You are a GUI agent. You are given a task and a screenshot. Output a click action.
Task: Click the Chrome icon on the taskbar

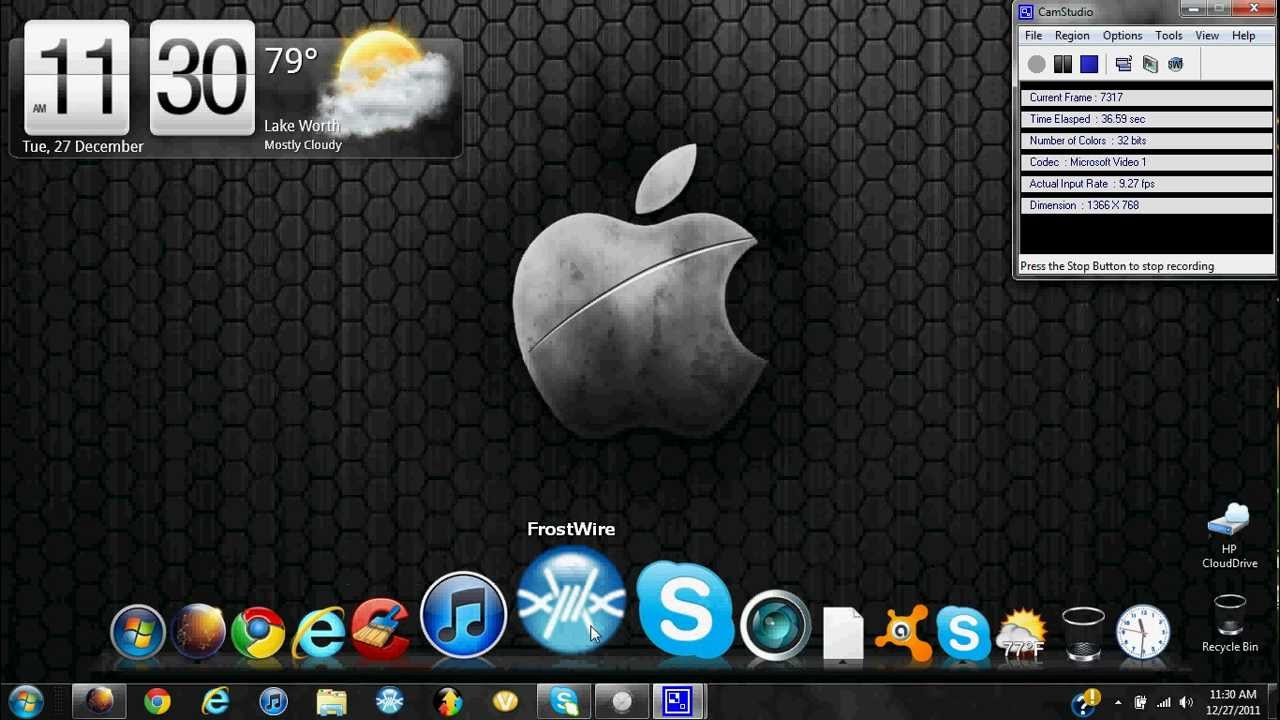point(157,702)
